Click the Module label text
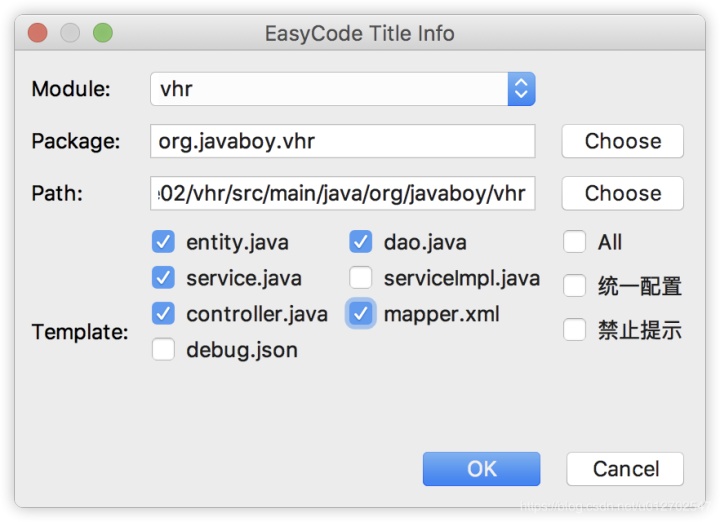 (x=71, y=89)
